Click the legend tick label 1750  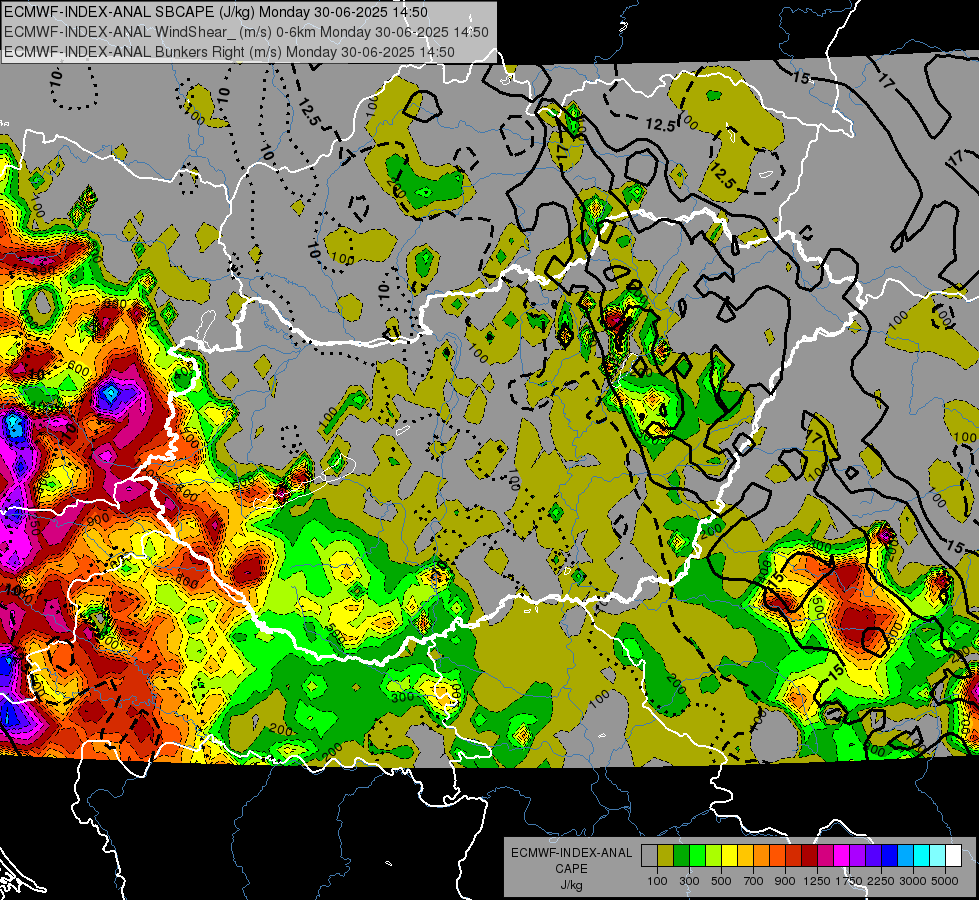849,881
